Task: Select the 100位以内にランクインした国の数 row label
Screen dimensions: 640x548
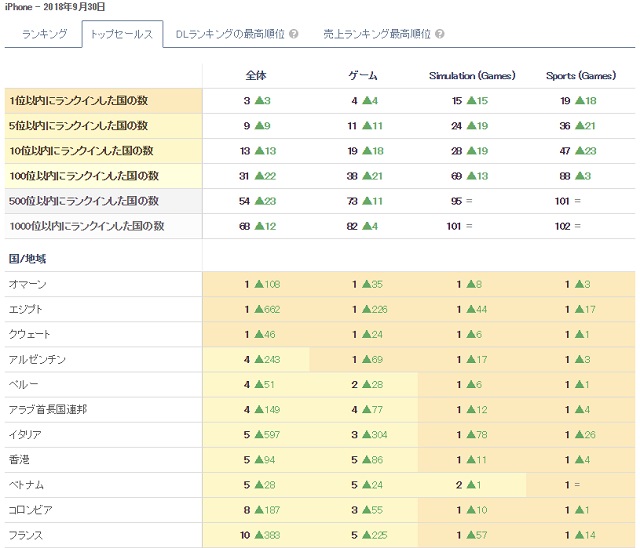Action: tap(103, 176)
